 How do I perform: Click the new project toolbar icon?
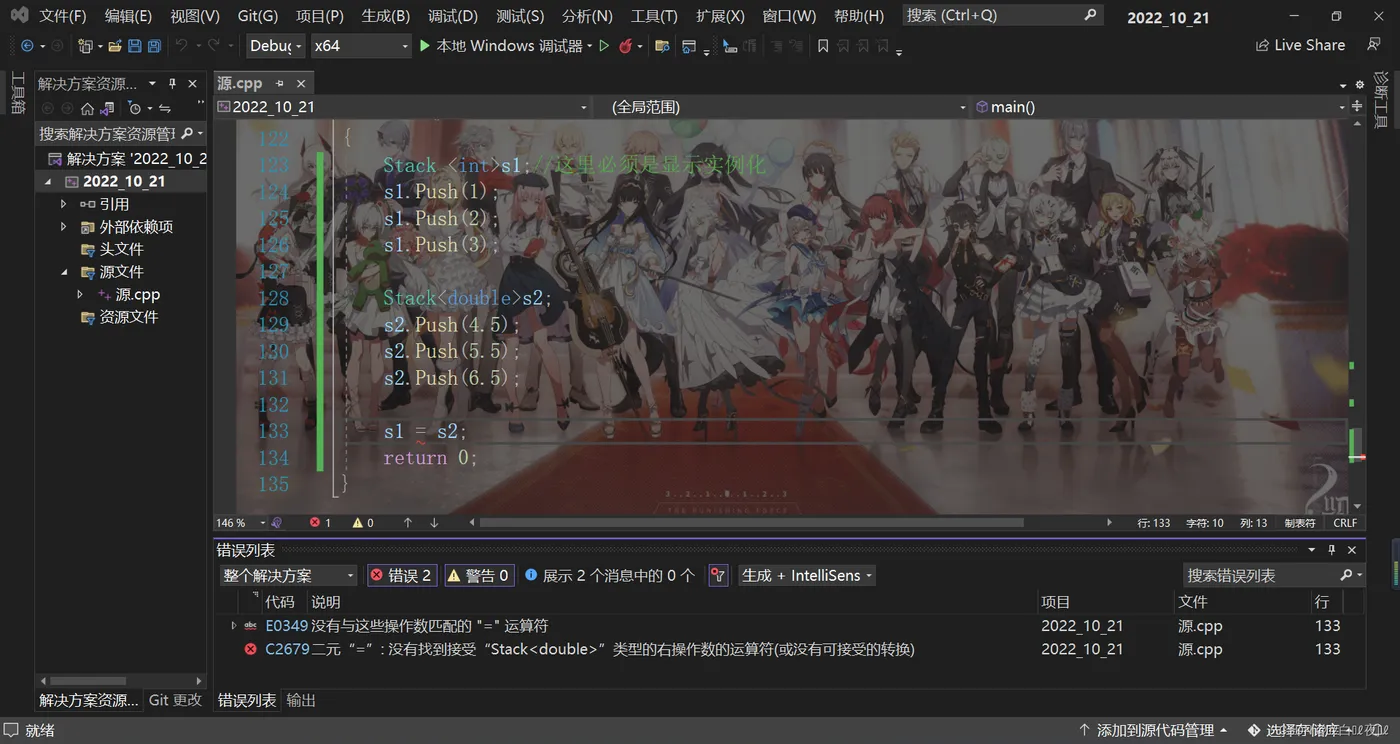pyautogui.click(x=85, y=46)
